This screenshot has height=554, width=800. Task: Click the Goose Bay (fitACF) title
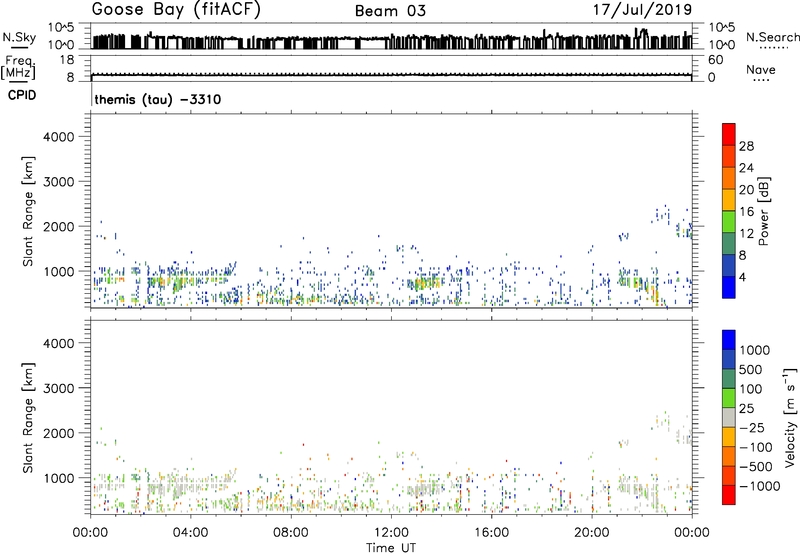(x=176, y=10)
